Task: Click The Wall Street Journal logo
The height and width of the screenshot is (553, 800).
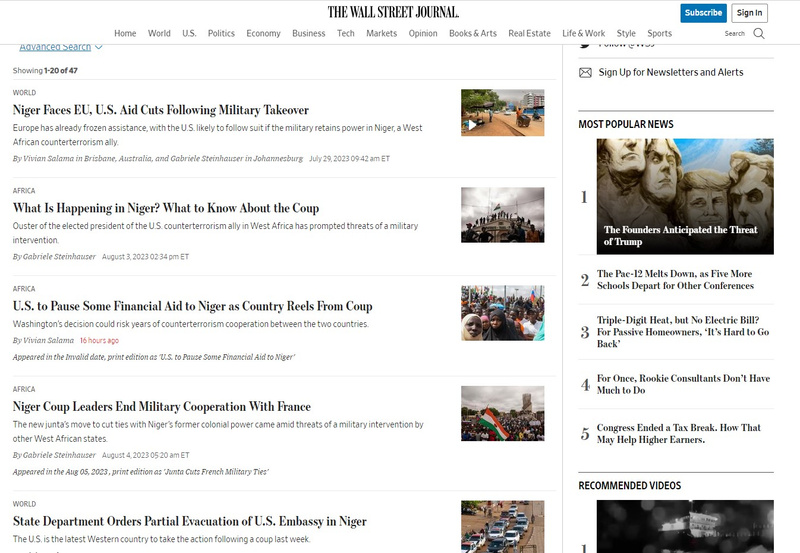Action: pos(393,12)
